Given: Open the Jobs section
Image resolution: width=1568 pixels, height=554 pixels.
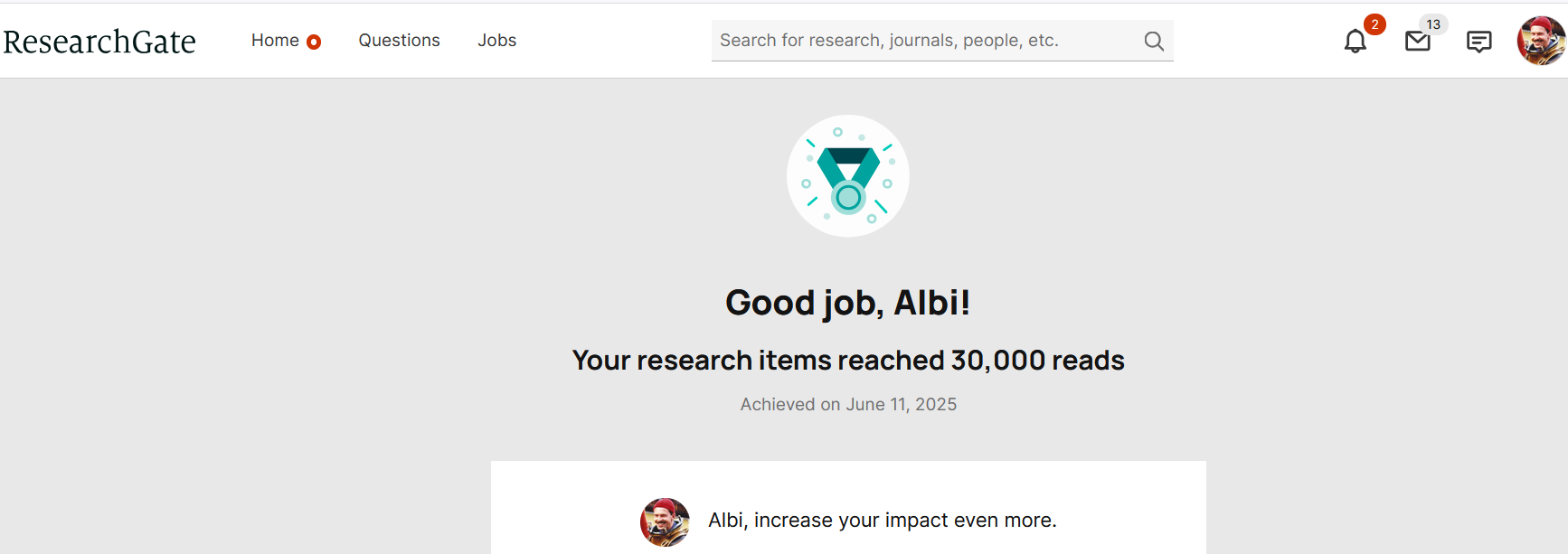Looking at the screenshot, I should (x=496, y=41).
